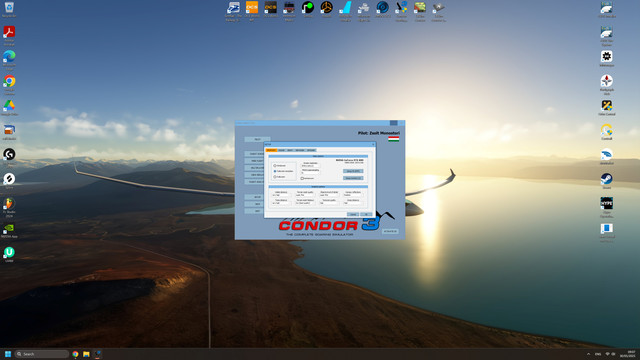Open the Screen resolution dropdown
The height and width of the screenshot is (360, 640).
pos(311,166)
